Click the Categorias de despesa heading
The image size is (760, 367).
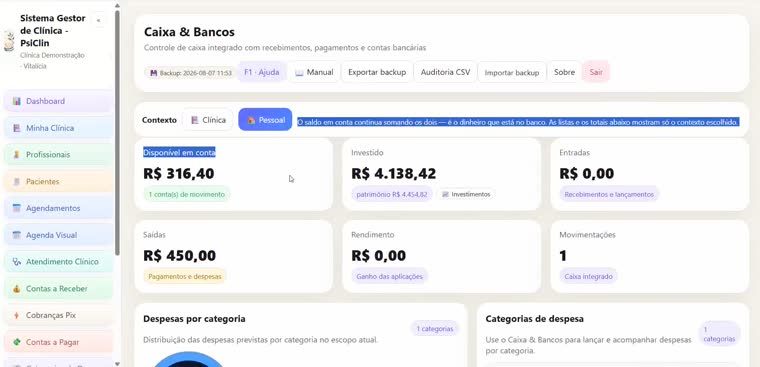tap(535, 319)
